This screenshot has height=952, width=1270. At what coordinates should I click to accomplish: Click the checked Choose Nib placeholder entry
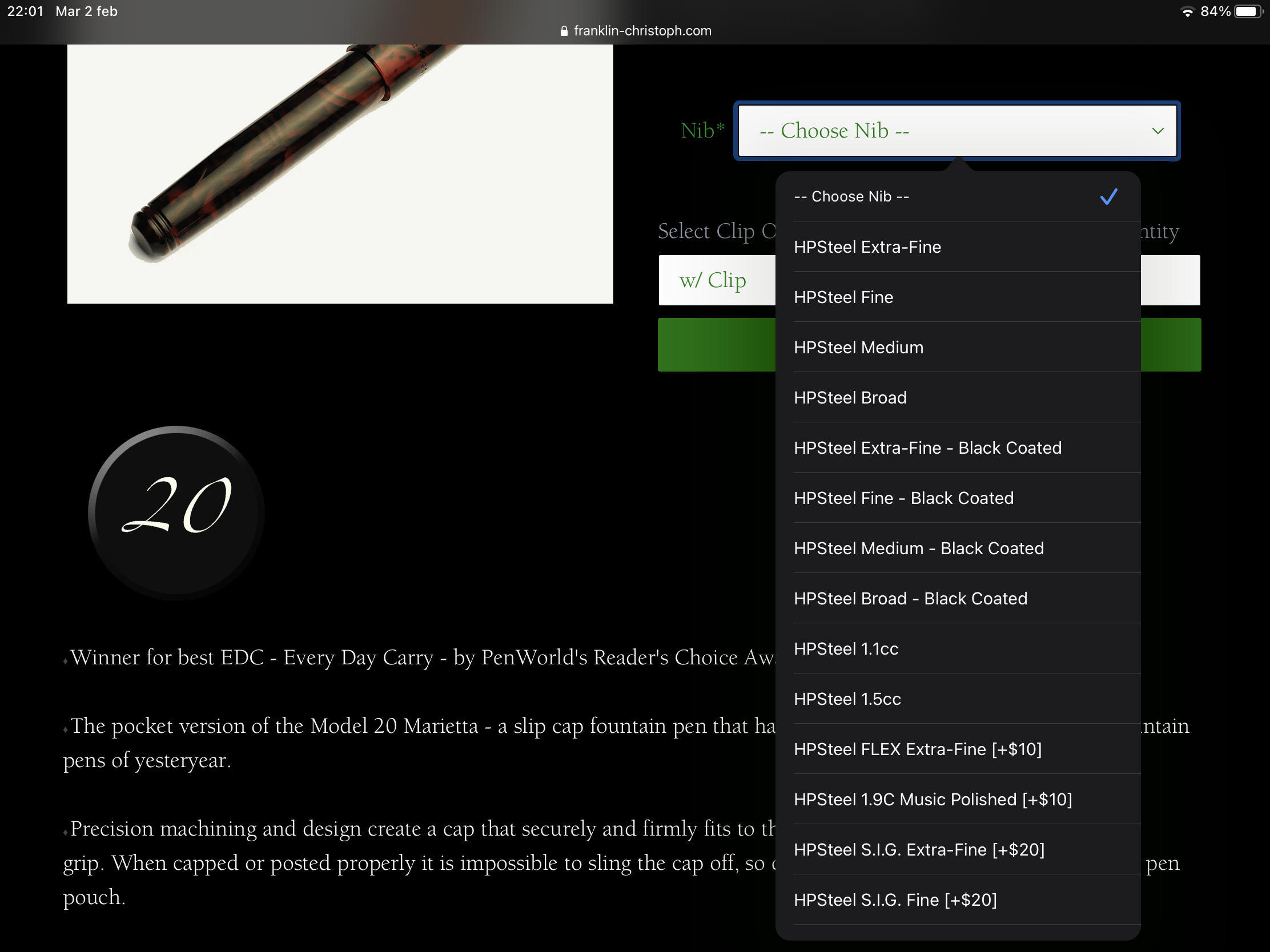(851, 196)
